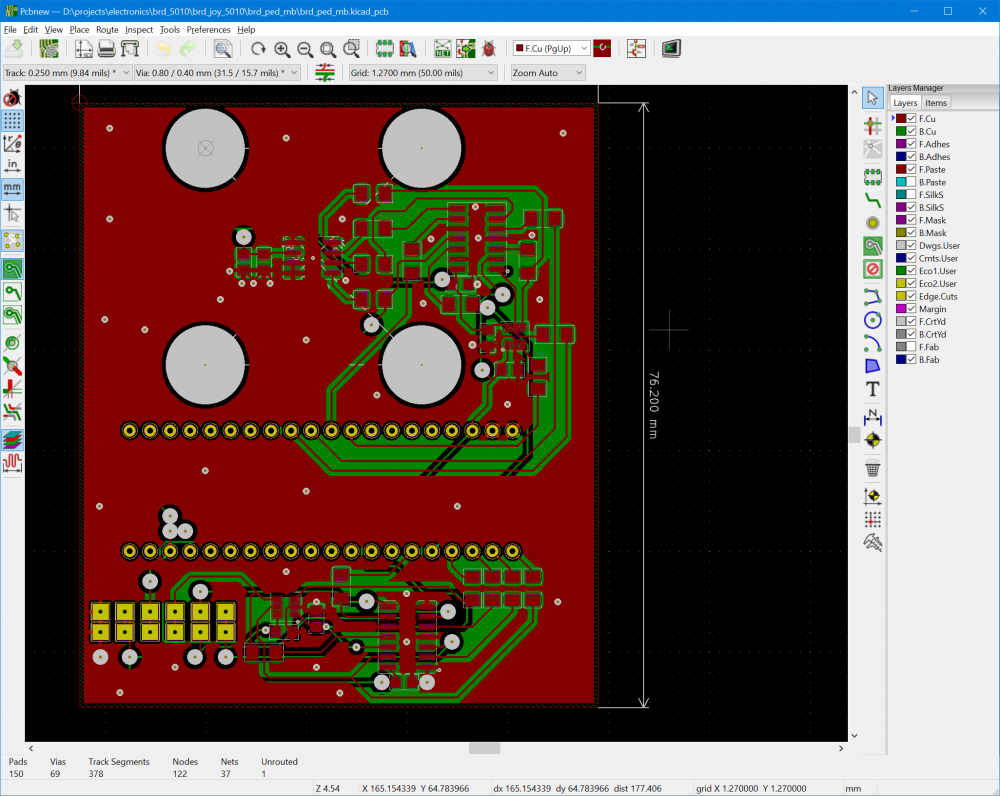Viewport: 1000px width, 796px height.
Task: Run design rules check (ladybug icon)
Action: coord(489,48)
